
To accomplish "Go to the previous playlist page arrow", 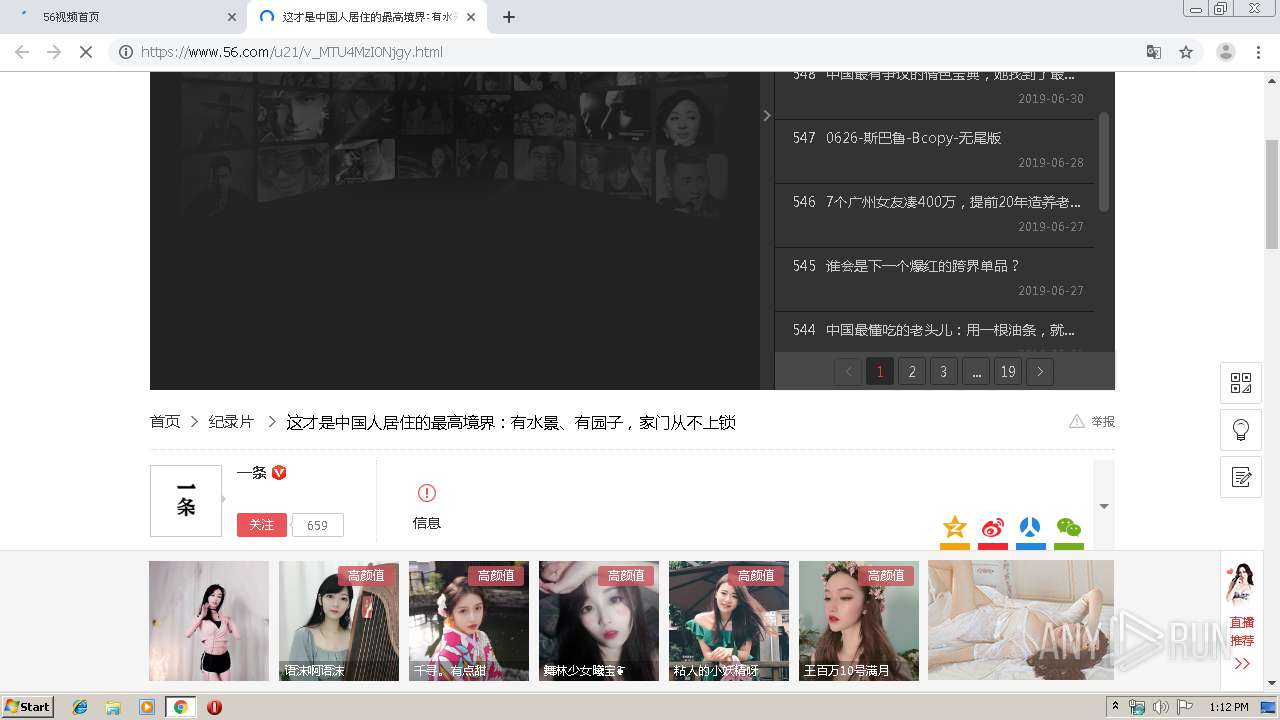I will (848, 372).
